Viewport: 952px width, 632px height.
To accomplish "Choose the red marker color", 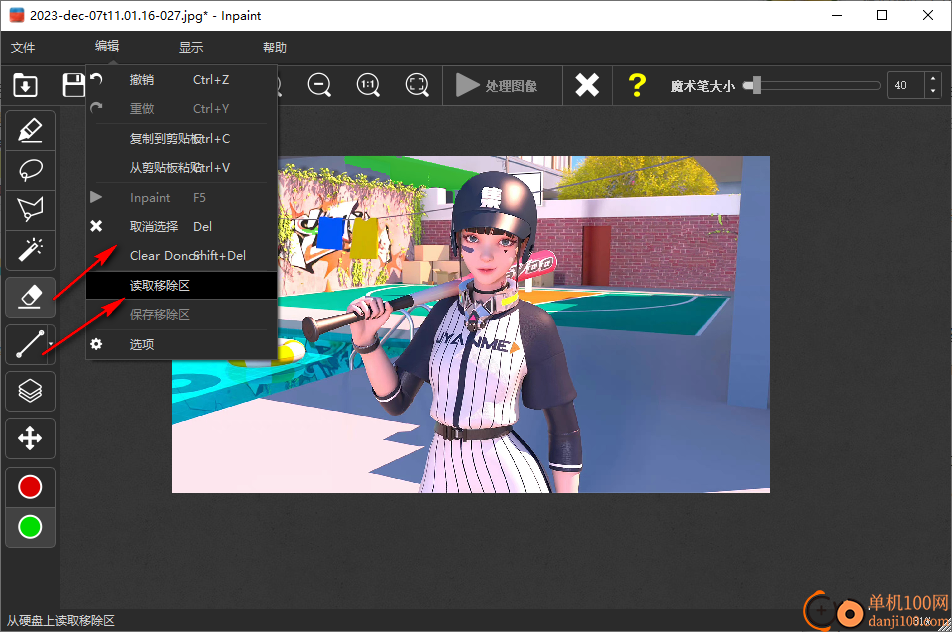I will (30, 487).
